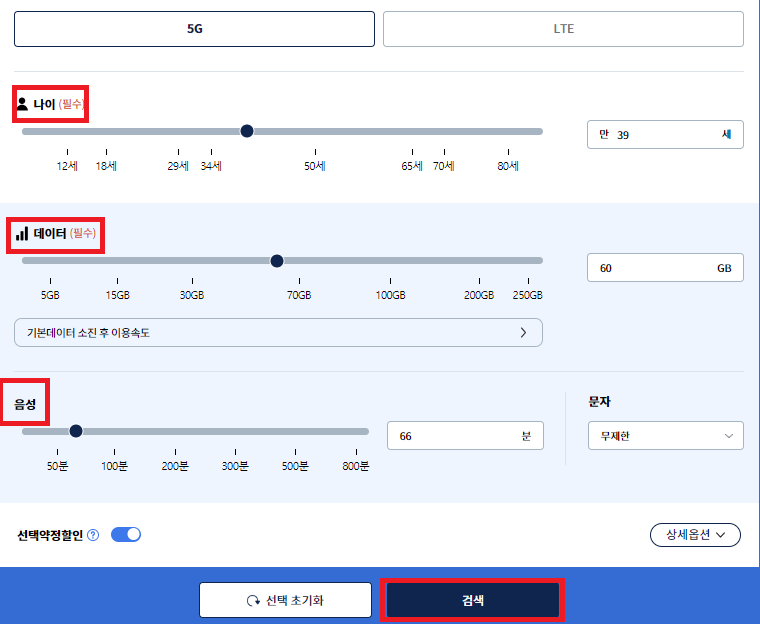Toggle the 선택약정할인 switch
The width and height of the screenshot is (760, 624).
[x=126, y=534]
